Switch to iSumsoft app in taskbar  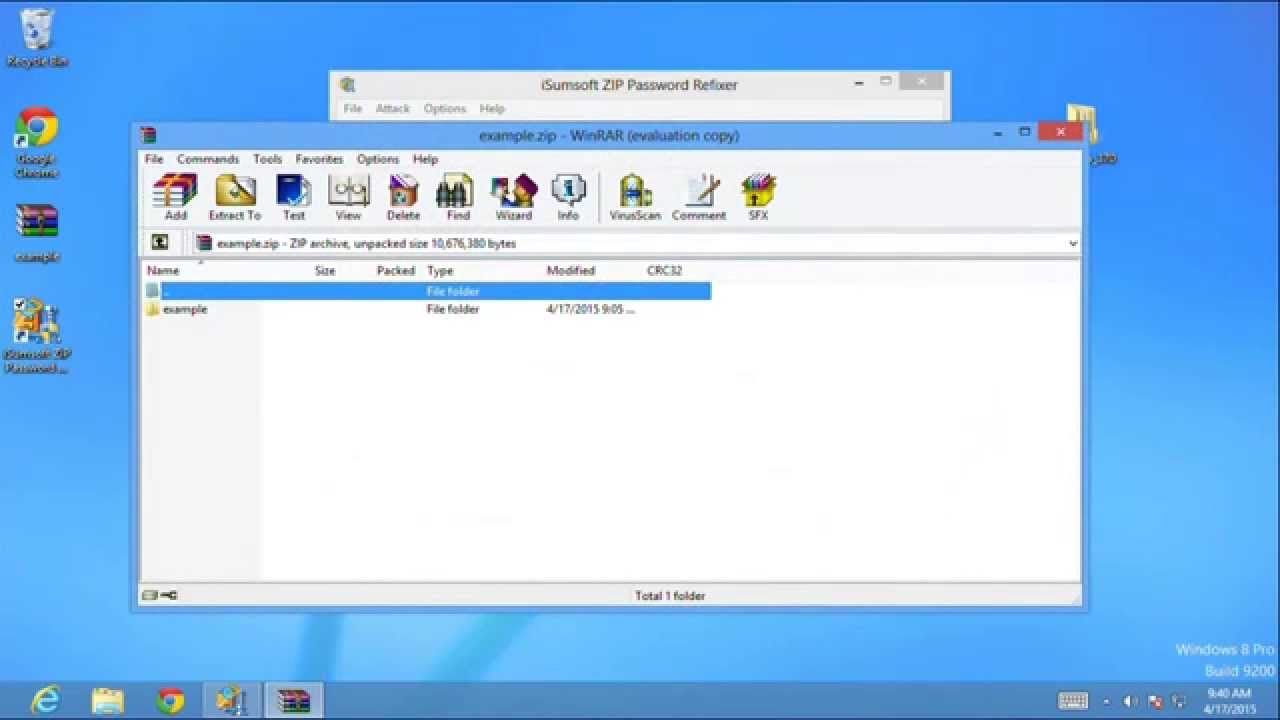232,700
